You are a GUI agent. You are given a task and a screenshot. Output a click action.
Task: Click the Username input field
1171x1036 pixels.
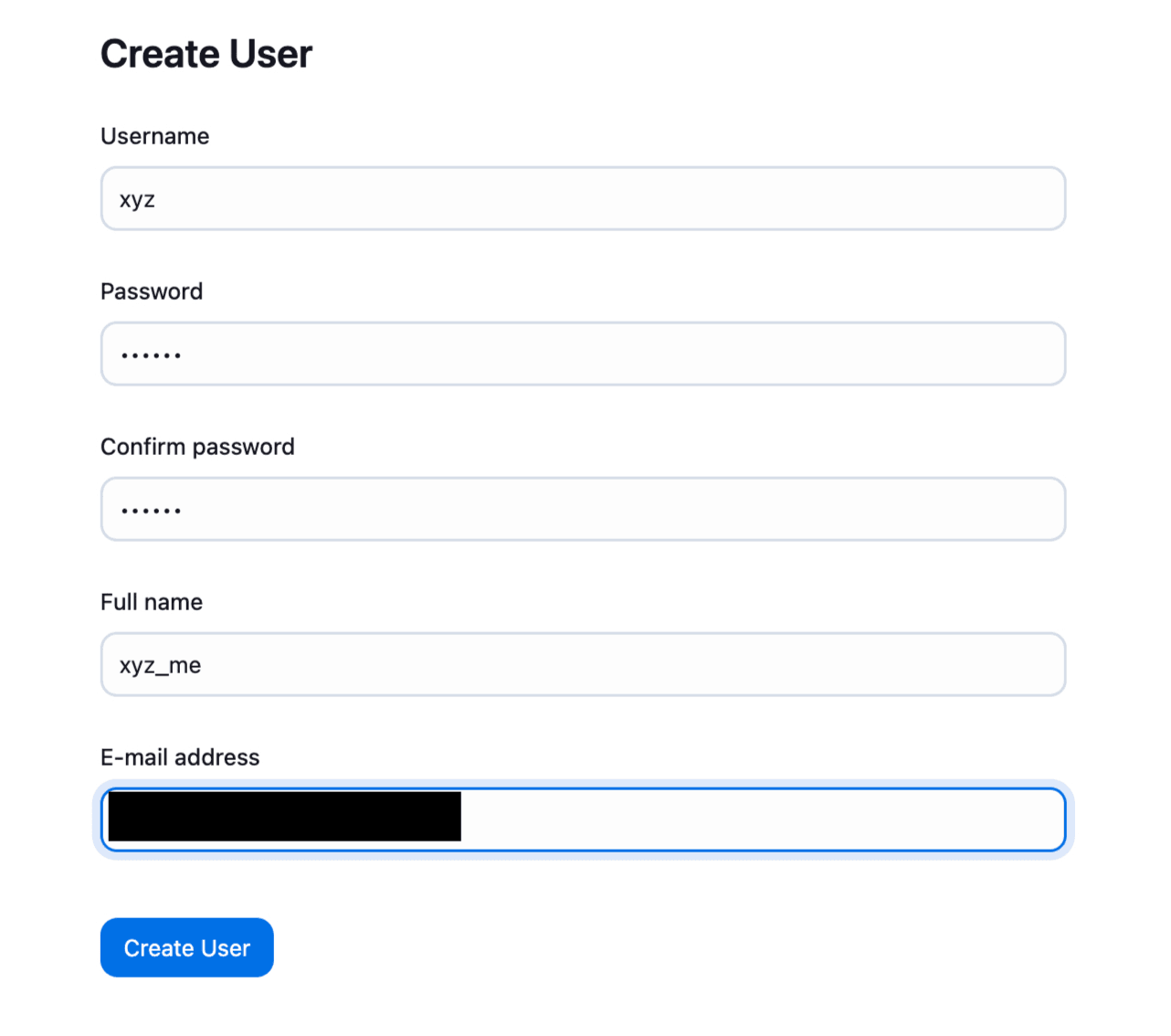point(583,198)
